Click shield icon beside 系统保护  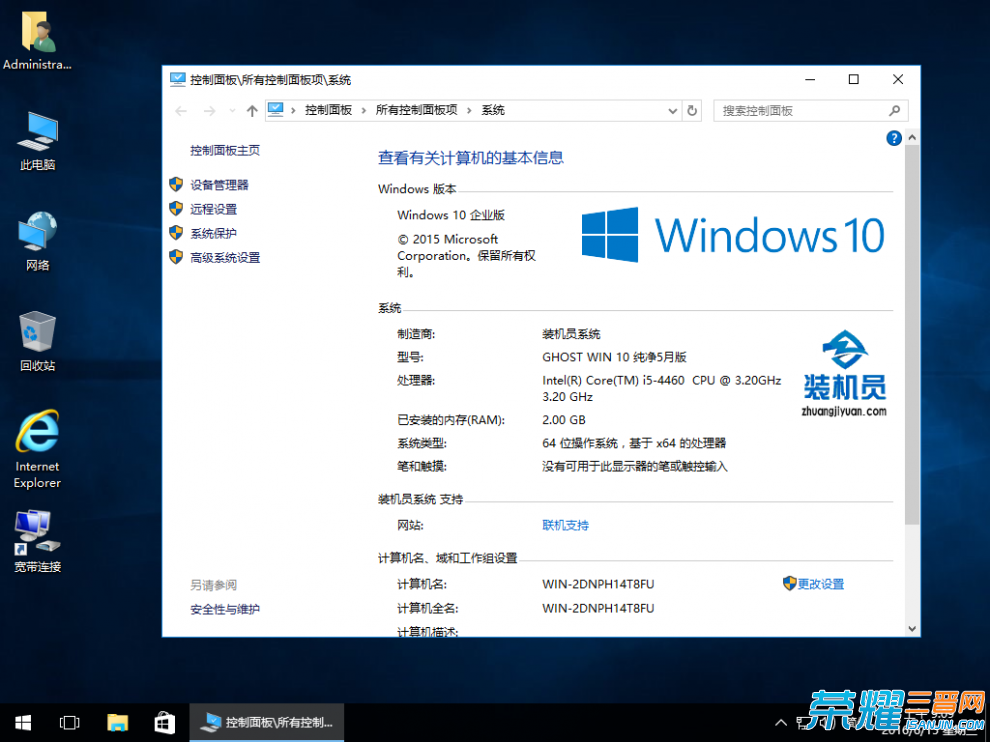click(176, 232)
